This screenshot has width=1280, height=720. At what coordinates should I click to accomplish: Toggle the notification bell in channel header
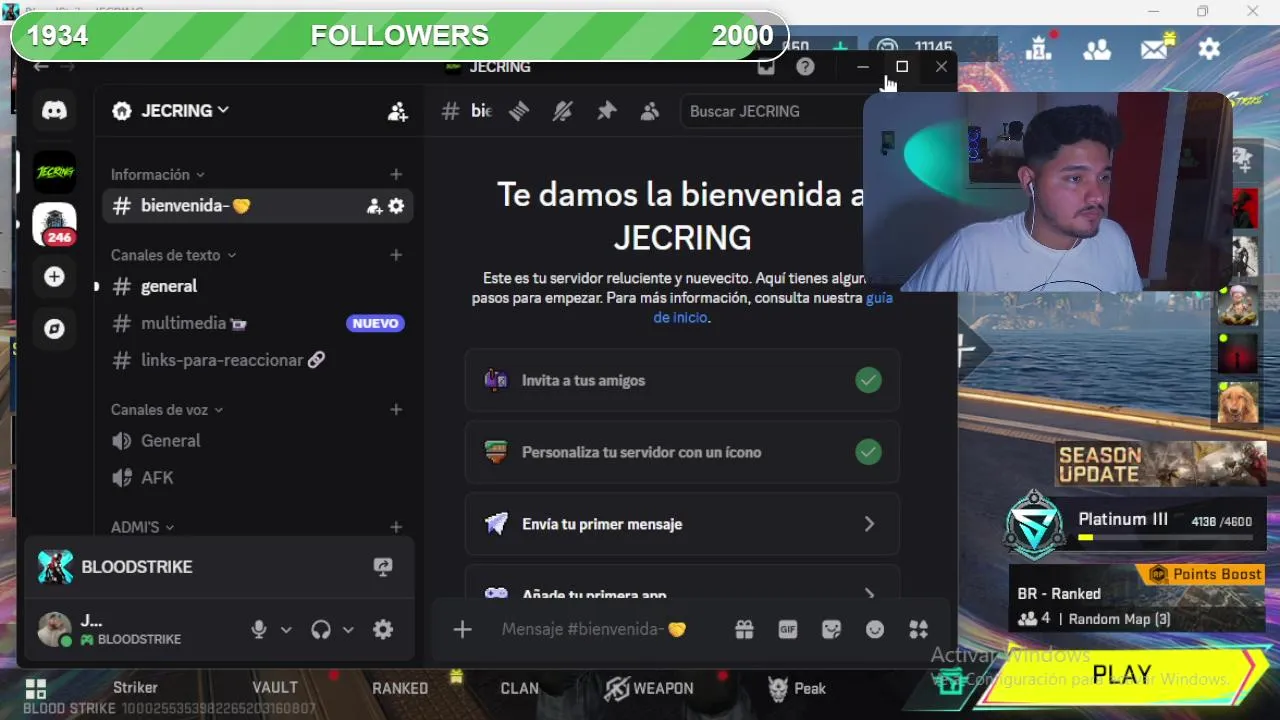coord(562,111)
